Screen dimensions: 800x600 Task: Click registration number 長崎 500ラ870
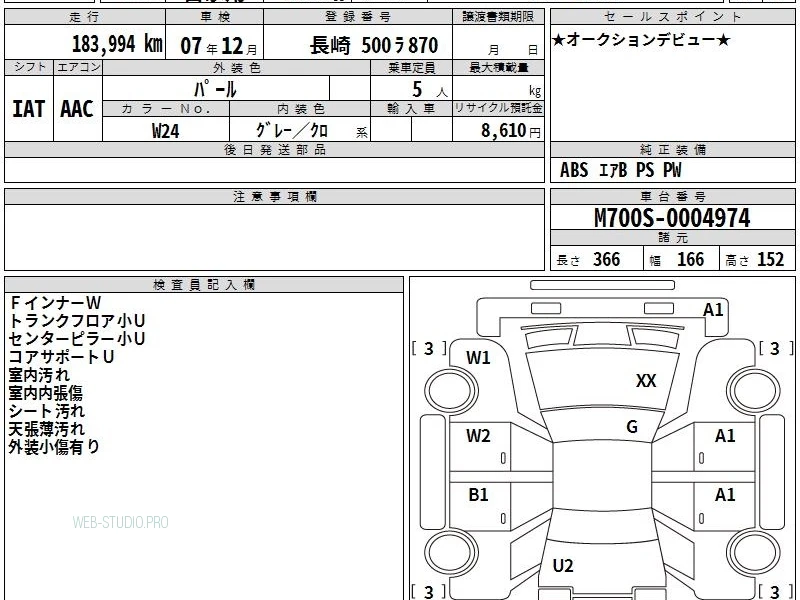[x=374, y=46]
